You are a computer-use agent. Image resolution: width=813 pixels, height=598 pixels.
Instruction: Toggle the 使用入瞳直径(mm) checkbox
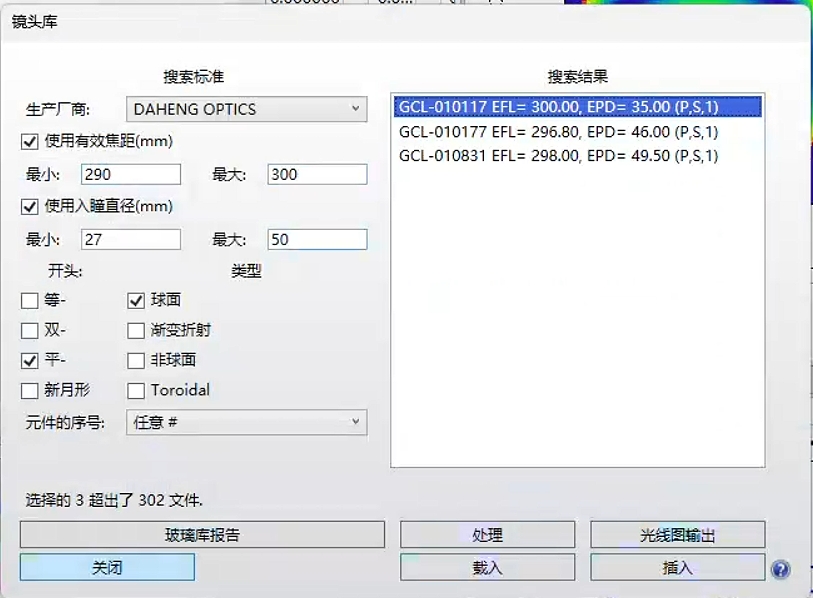30,207
